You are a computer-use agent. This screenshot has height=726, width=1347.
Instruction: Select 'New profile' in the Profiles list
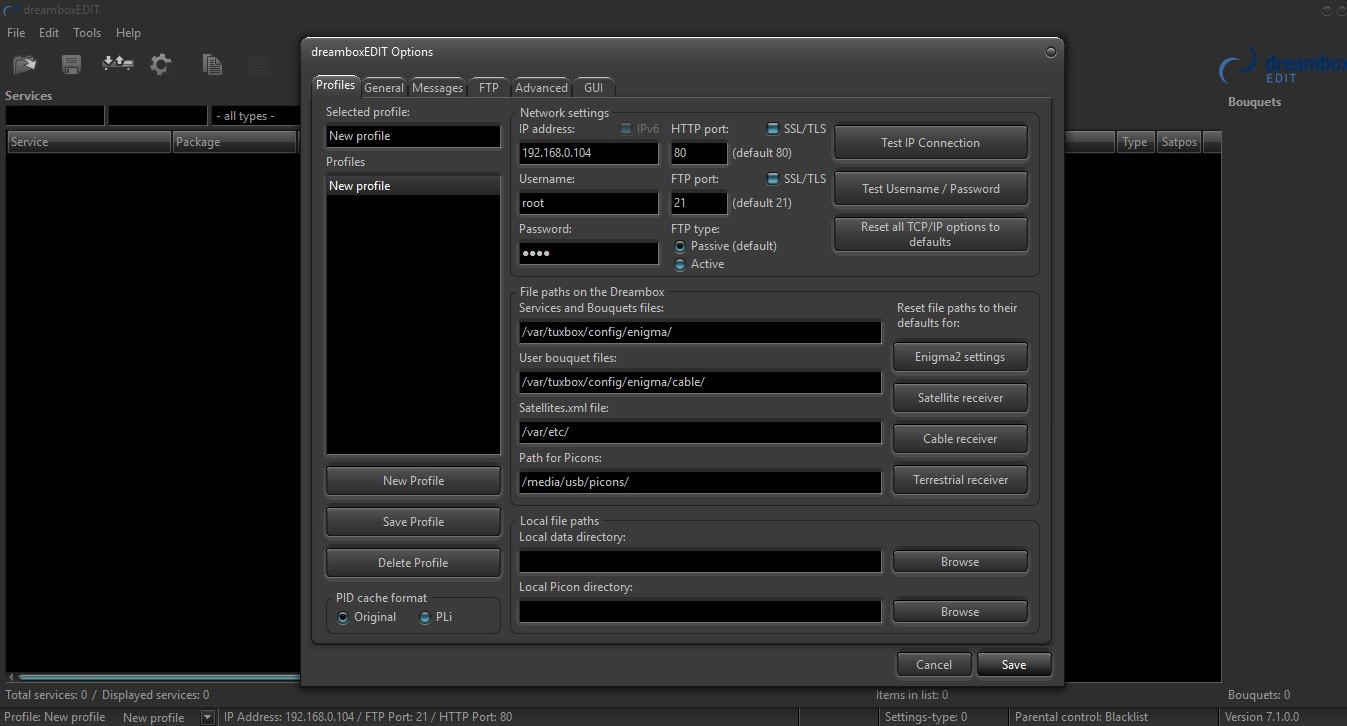click(x=413, y=186)
